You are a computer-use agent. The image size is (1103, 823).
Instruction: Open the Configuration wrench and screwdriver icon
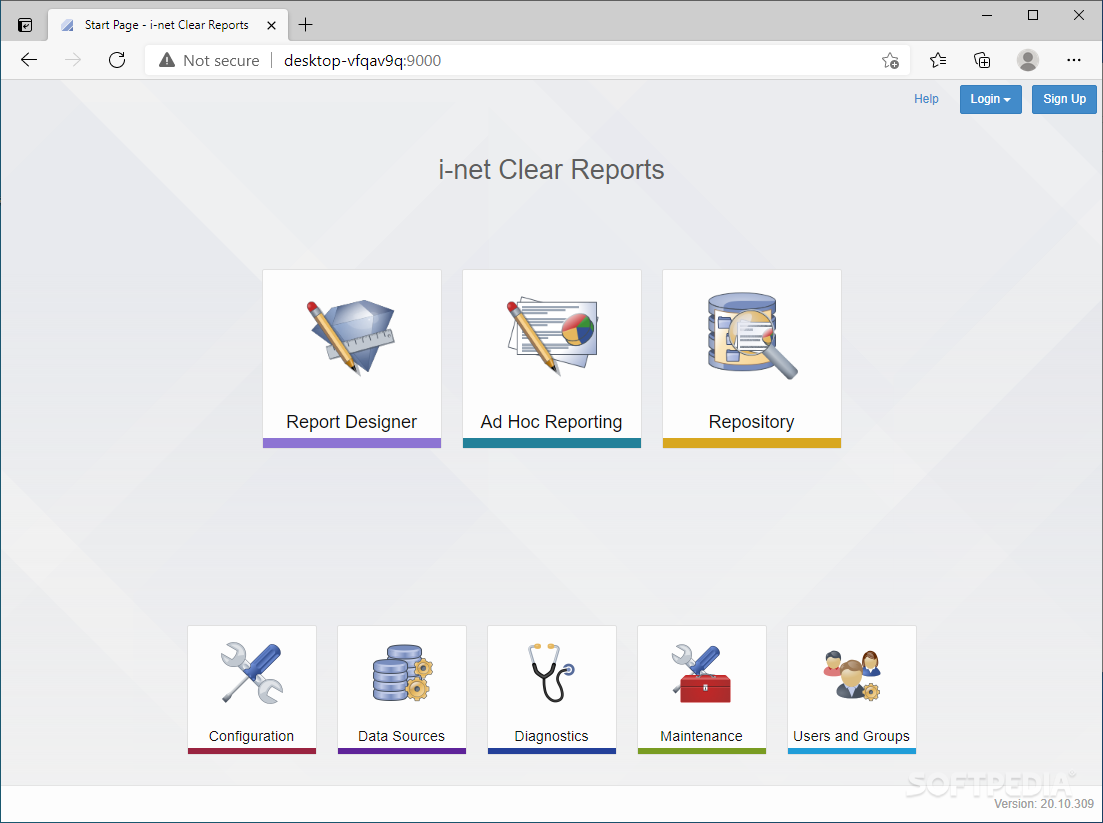coord(252,672)
